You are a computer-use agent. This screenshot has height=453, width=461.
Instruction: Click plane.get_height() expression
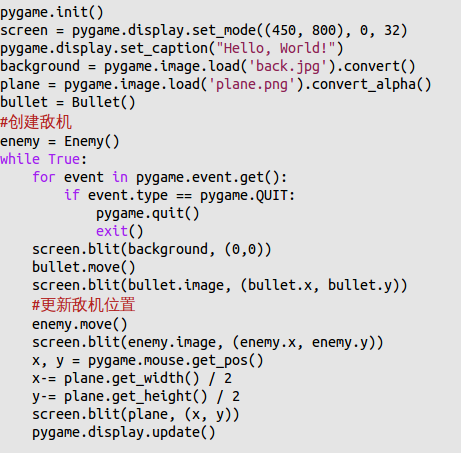pos(136,397)
